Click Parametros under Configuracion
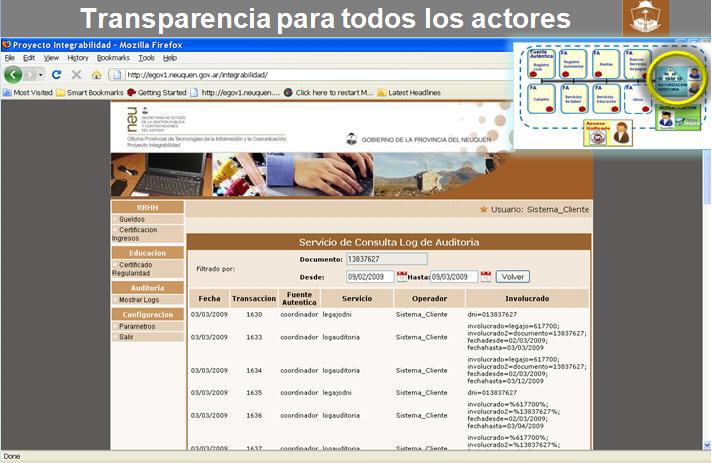This screenshot has width=712, height=463. tap(137, 326)
